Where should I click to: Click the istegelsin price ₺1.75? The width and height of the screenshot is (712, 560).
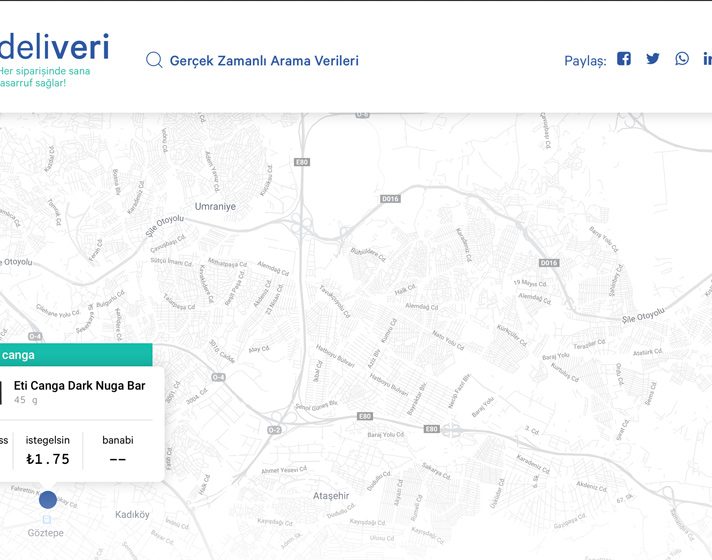48,459
